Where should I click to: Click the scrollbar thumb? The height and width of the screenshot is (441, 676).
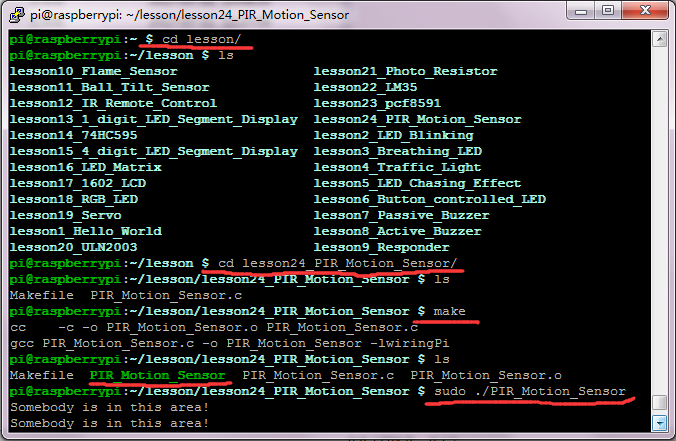[x=660, y=403]
